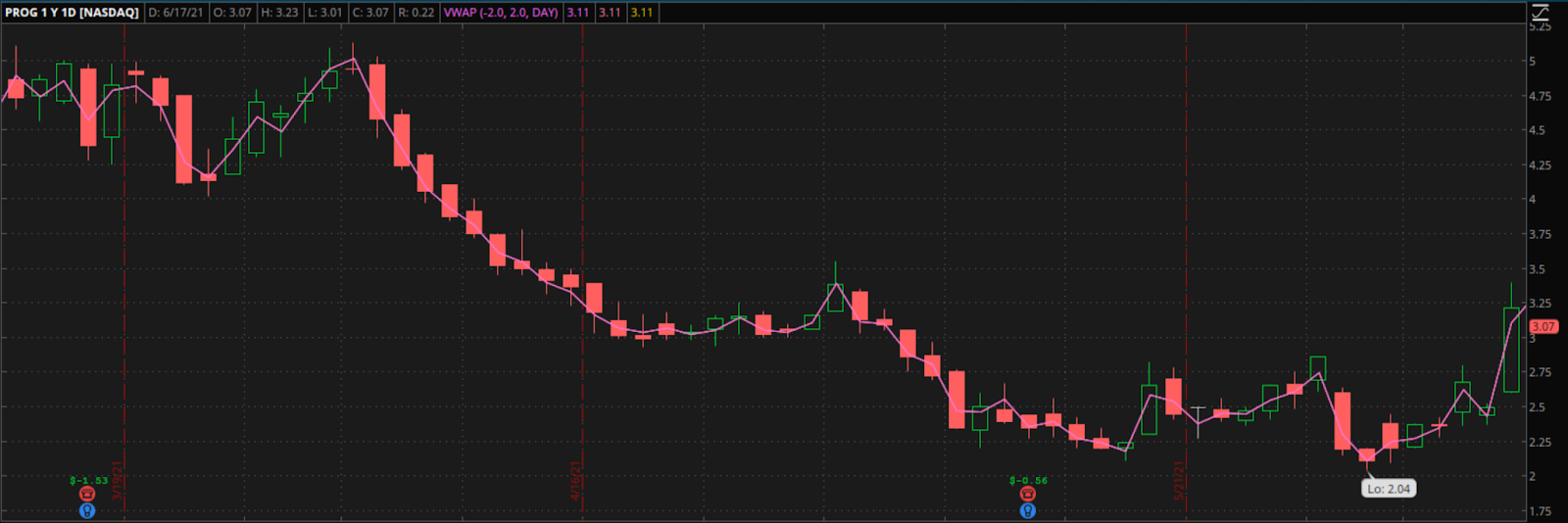This screenshot has width=1568, height=523.
Task: Click the 2.75 label on the price axis
Action: coord(1540,372)
